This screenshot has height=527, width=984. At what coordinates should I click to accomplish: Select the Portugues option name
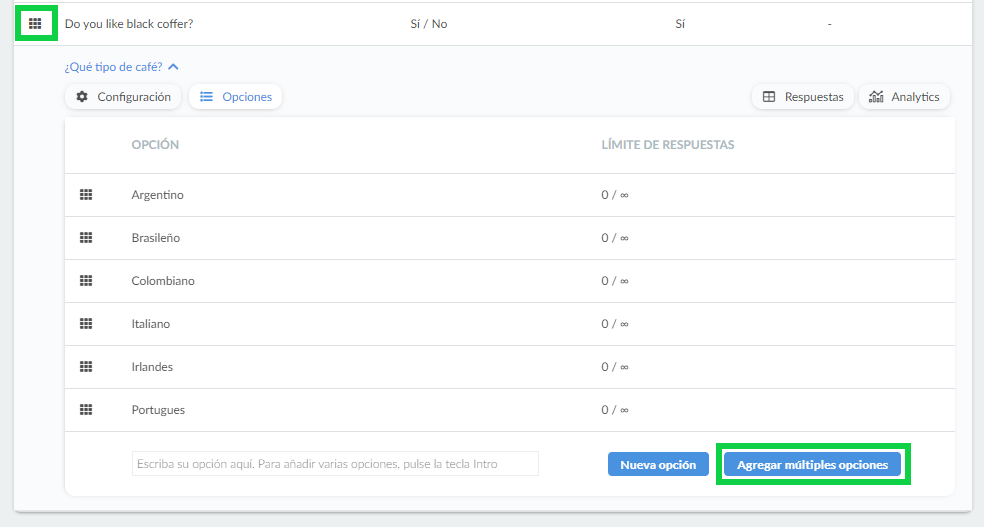coord(158,410)
